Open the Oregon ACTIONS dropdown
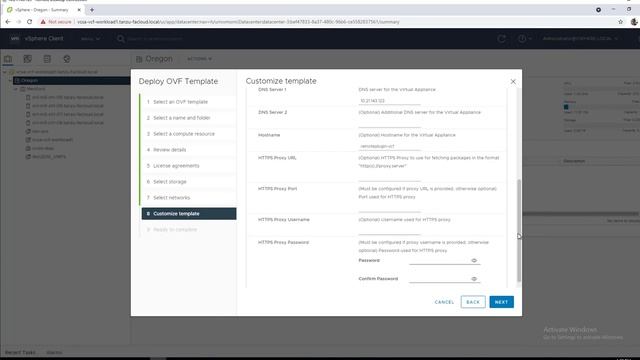 (199, 59)
